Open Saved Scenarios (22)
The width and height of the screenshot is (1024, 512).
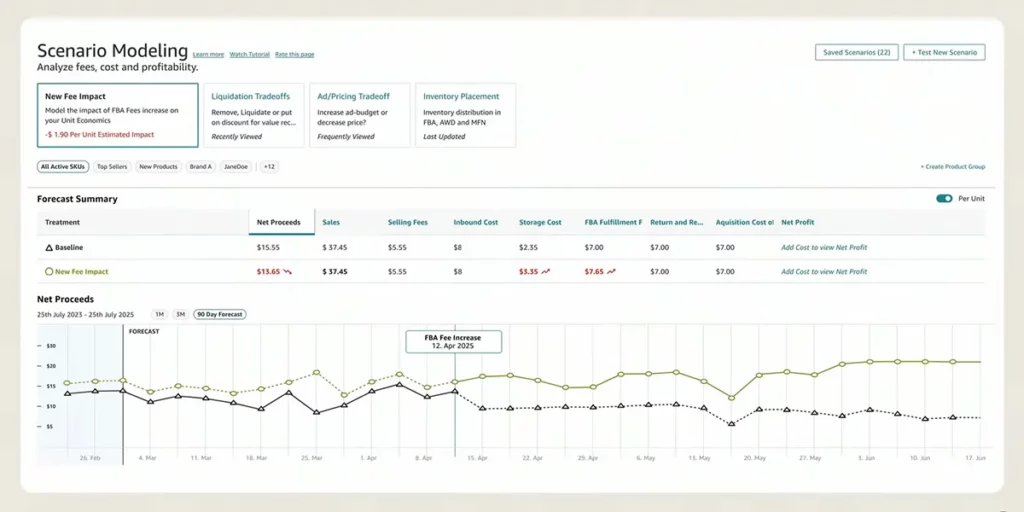[x=857, y=52]
